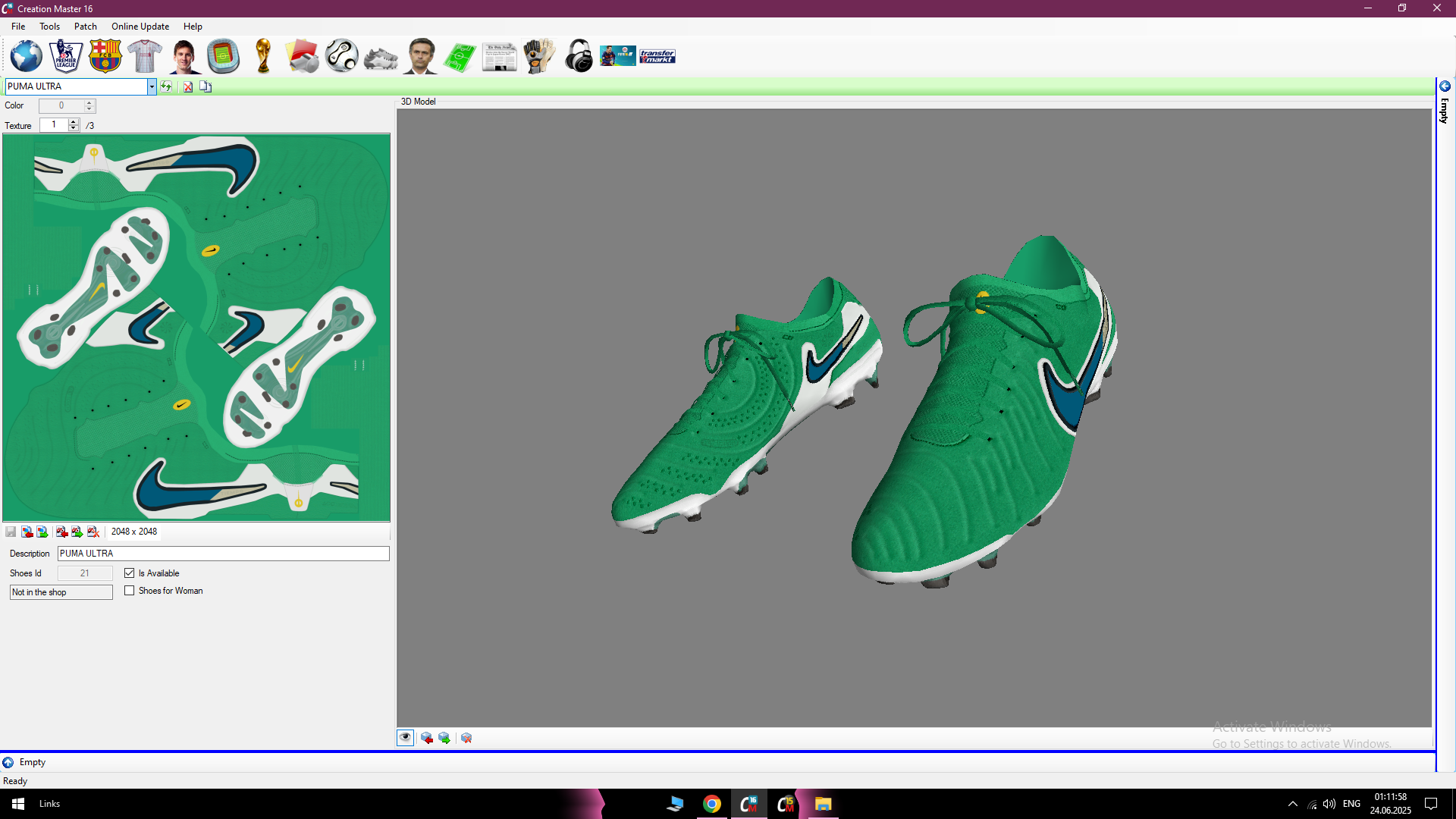Open the Balls soccer ball icon
The image size is (1456, 819).
[342, 56]
